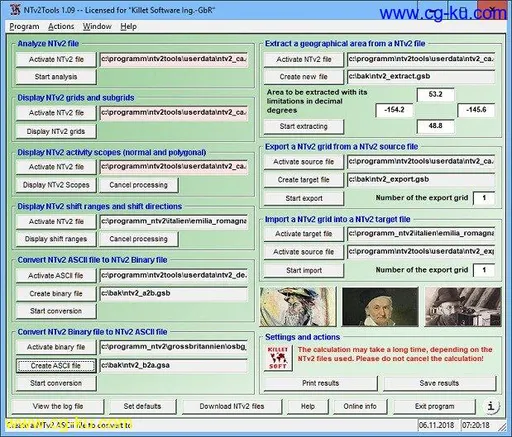The height and width of the screenshot is (437, 512).
Task: Click Display NTv2 grids button
Action: click(56, 131)
